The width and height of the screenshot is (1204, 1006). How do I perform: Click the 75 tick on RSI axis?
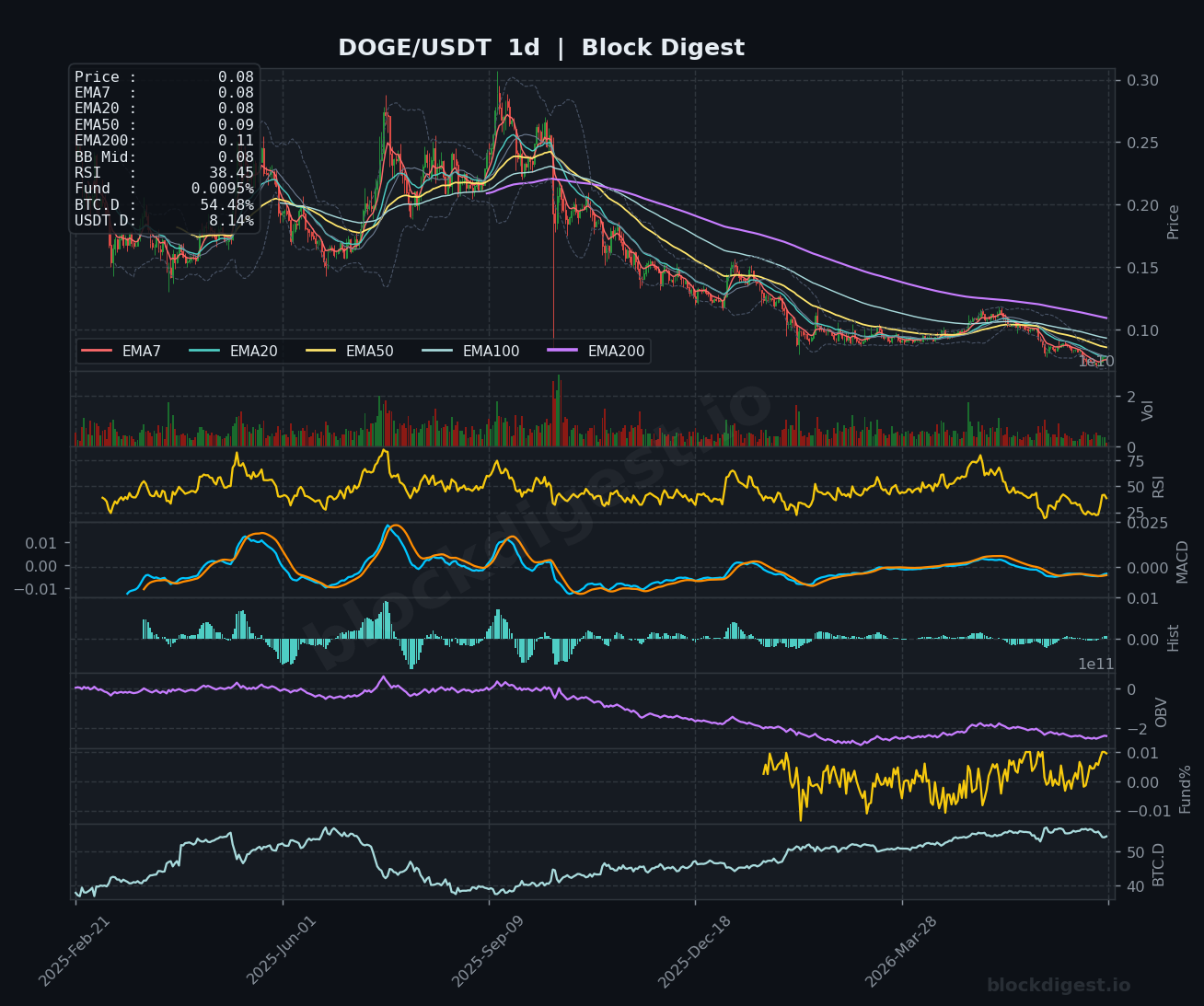coord(1135,461)
